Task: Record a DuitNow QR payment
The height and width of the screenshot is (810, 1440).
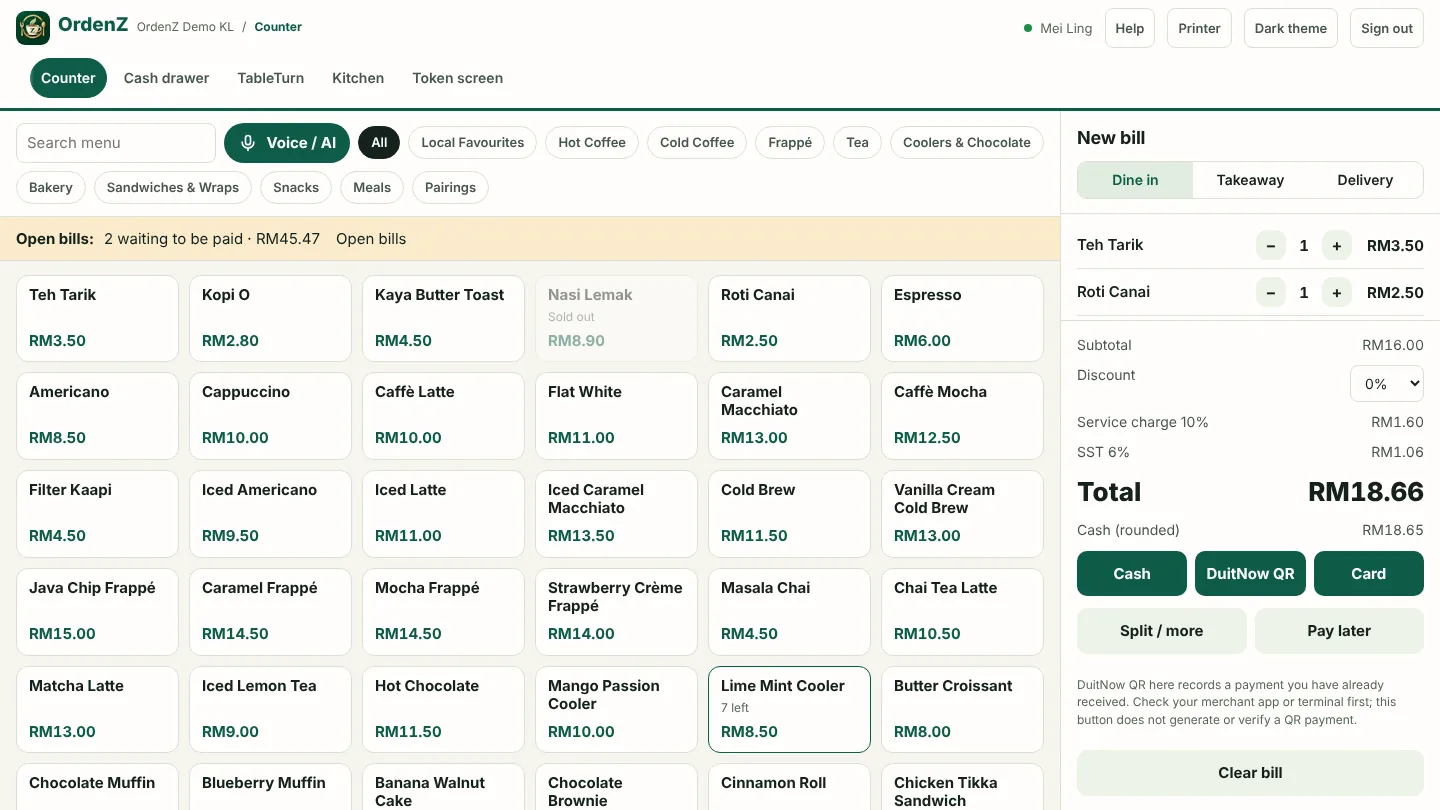Action: (x=1250, y=574)
